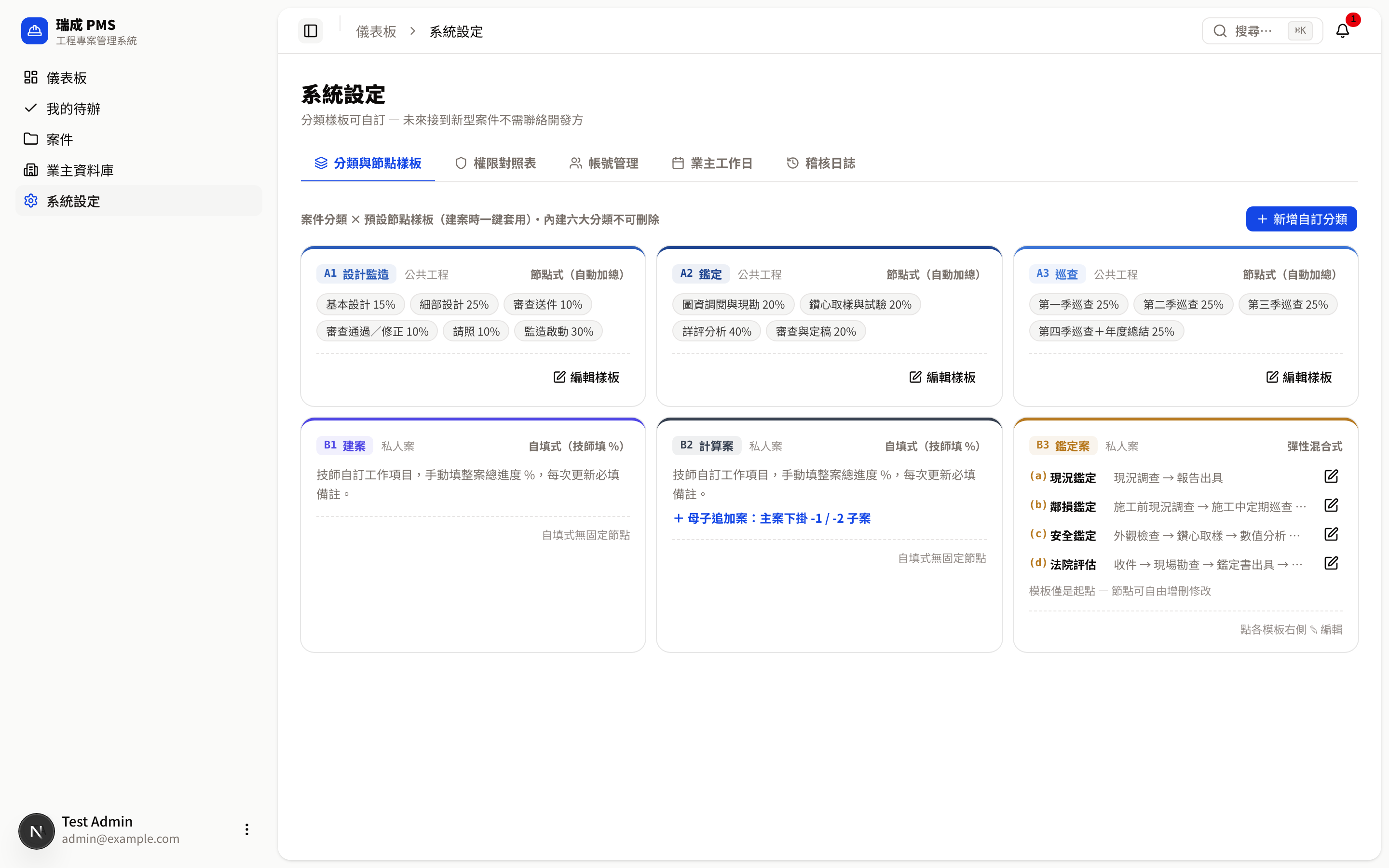This screenshot has height=868, width=1389.
Task: Click the A3 巡查 badge
Action: coord(1057,274)
